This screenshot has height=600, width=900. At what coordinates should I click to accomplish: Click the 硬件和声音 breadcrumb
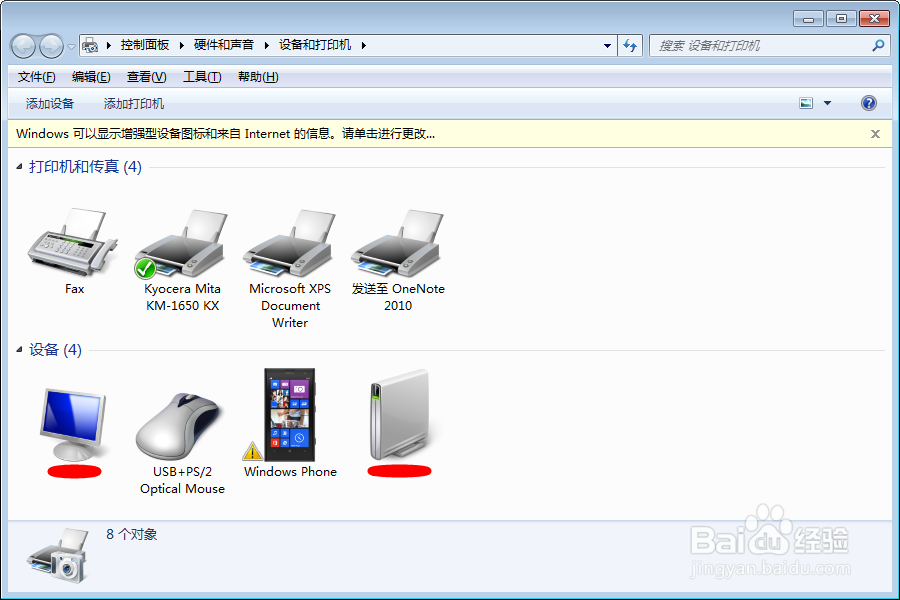click(x=224, y=45)
